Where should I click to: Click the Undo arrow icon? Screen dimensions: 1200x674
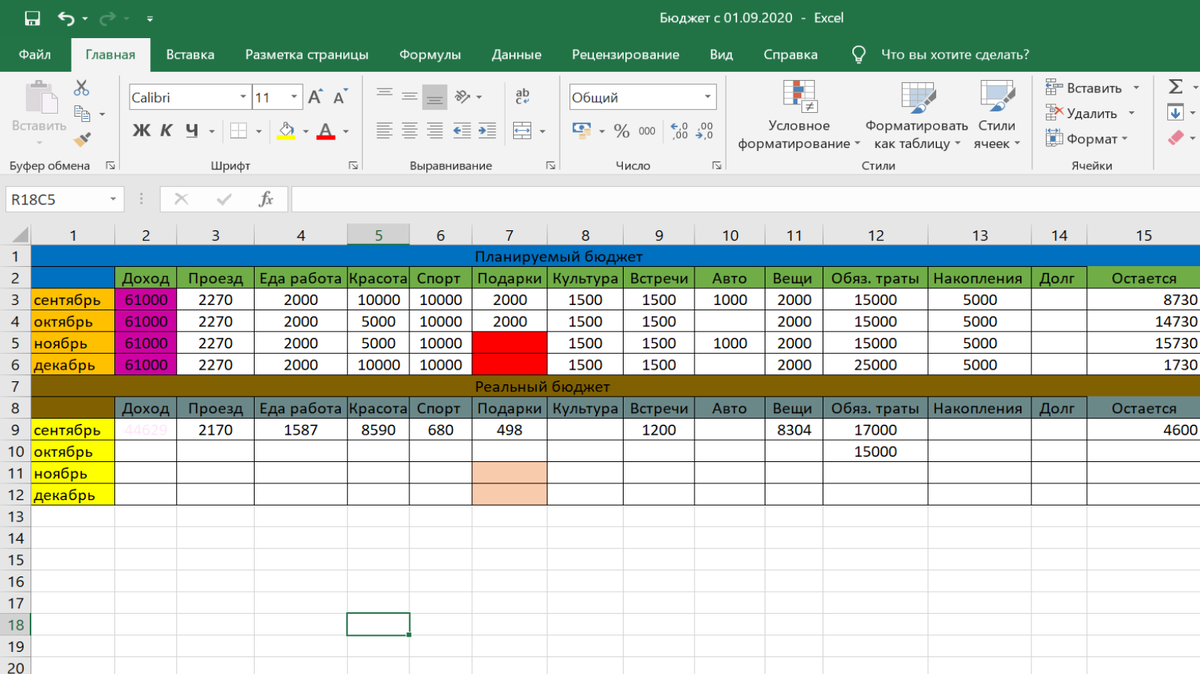[x=67, y=18]
